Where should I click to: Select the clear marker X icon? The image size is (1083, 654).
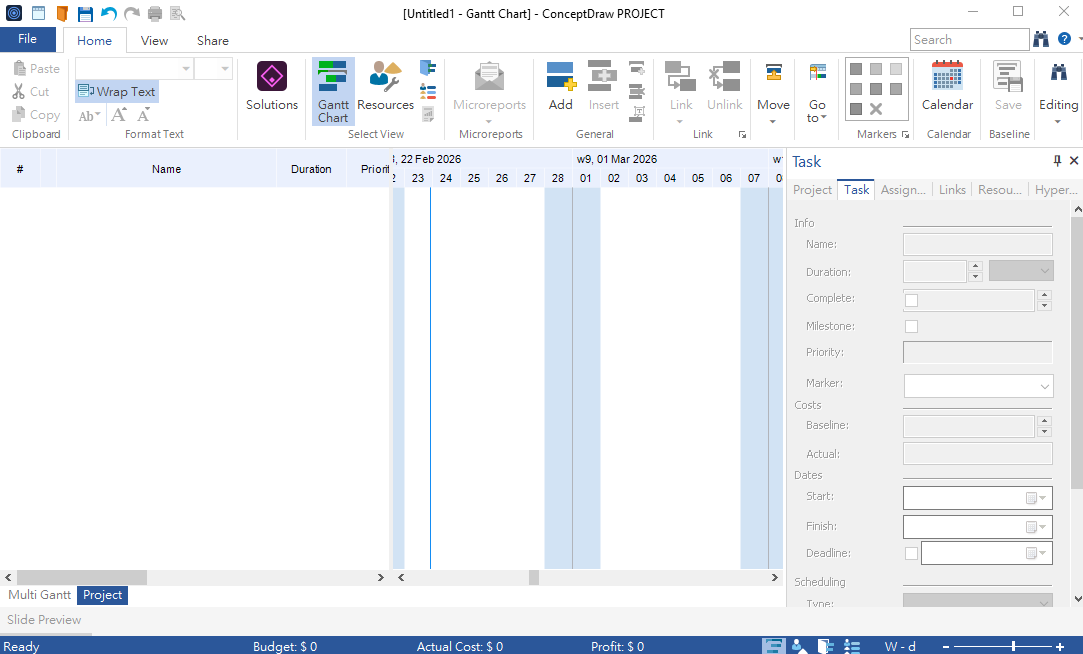click(x=876, y=109)
